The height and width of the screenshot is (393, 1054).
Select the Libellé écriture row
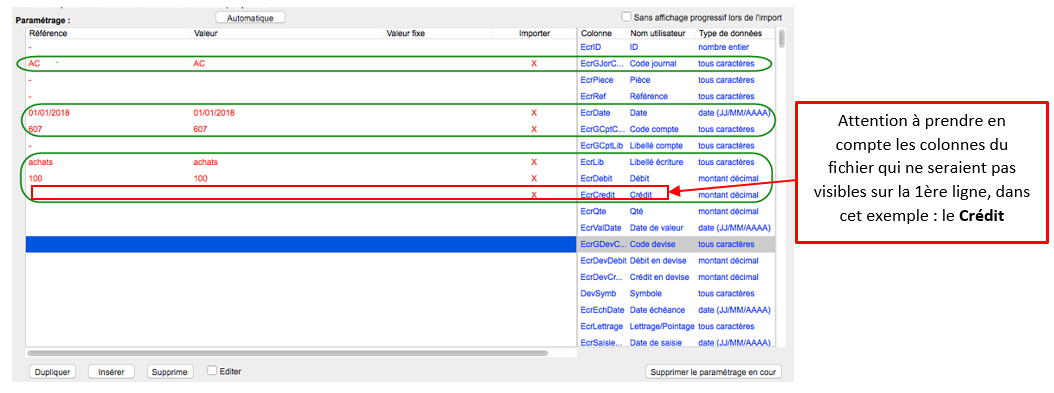pos(676,162)
